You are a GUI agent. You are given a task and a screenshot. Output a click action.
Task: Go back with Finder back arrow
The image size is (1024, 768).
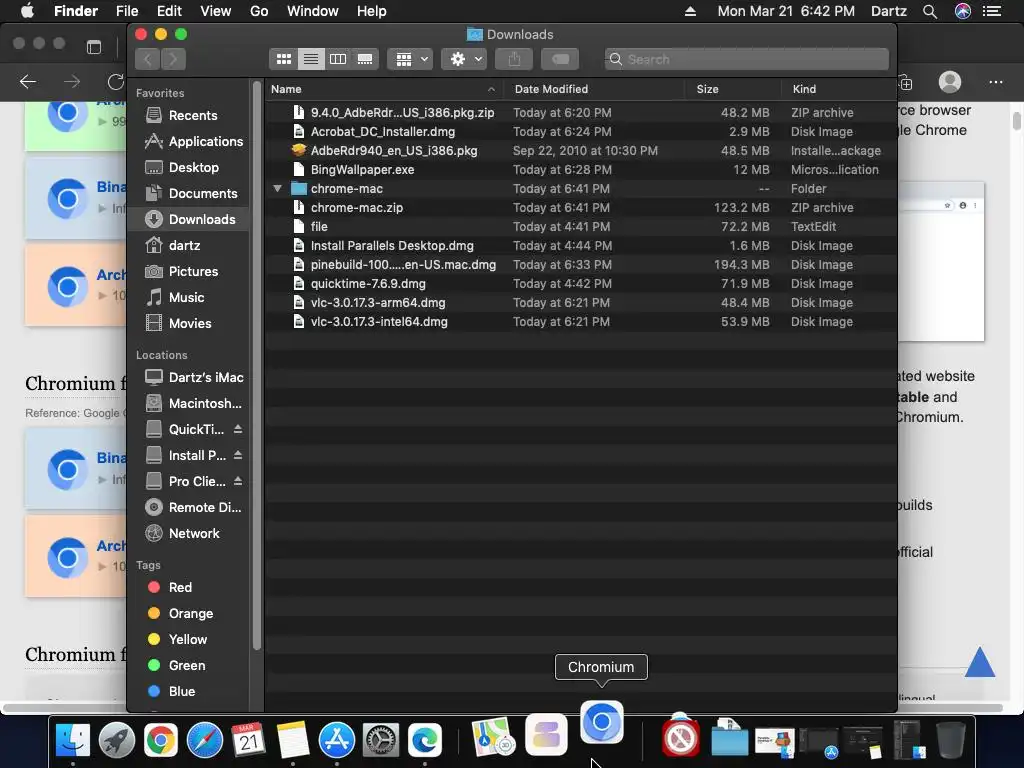coord(148,59)
